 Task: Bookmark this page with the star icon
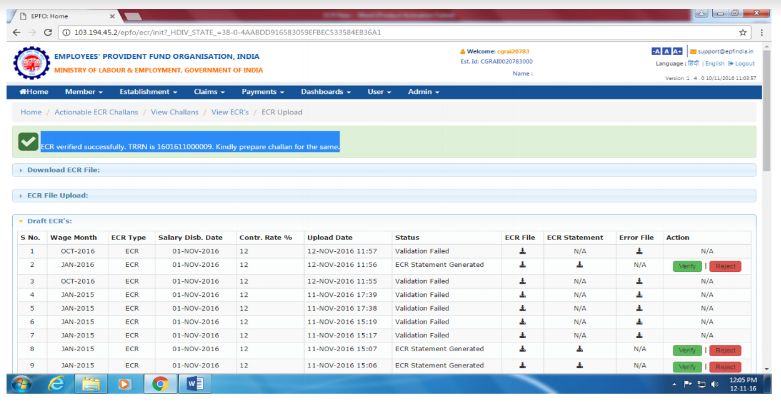[743, 31]
